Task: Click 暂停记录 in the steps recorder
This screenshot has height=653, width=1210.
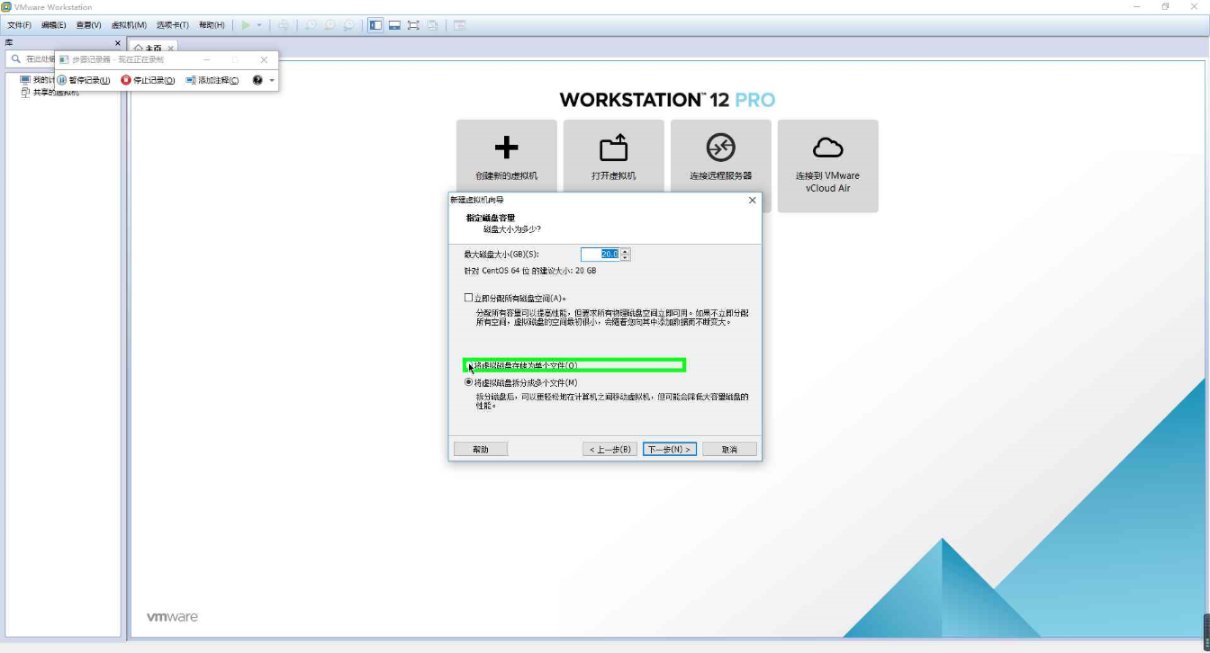Action: click(x=83, y=80)
